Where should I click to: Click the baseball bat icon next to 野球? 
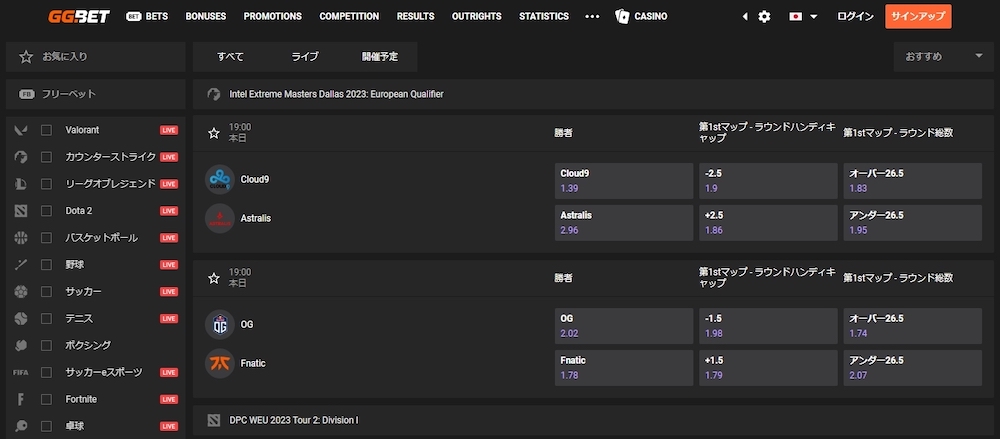pos(20,265)
